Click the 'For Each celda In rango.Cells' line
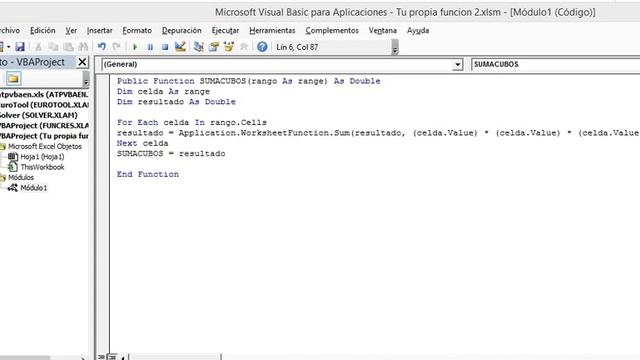 192,122
